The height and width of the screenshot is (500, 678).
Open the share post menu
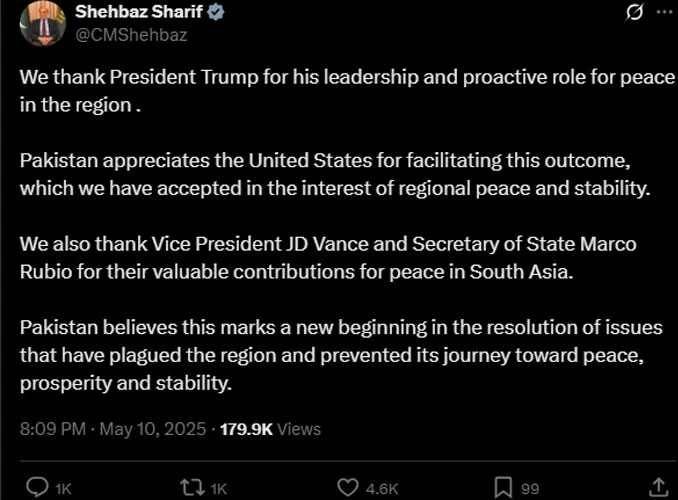pyautogui.click(x=659, y=487)
